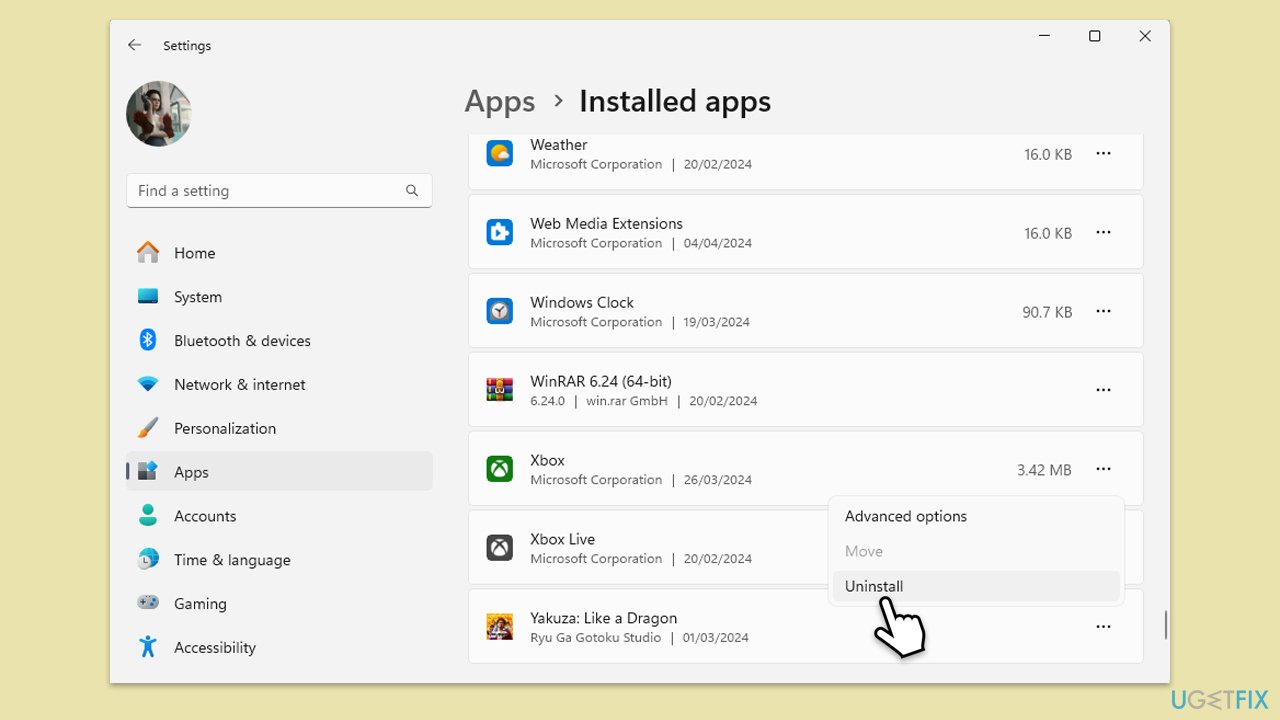Select Bluetooth & devices in sidebar
The height and width of the screenshot is (720, 1280).
click(241, 341)
